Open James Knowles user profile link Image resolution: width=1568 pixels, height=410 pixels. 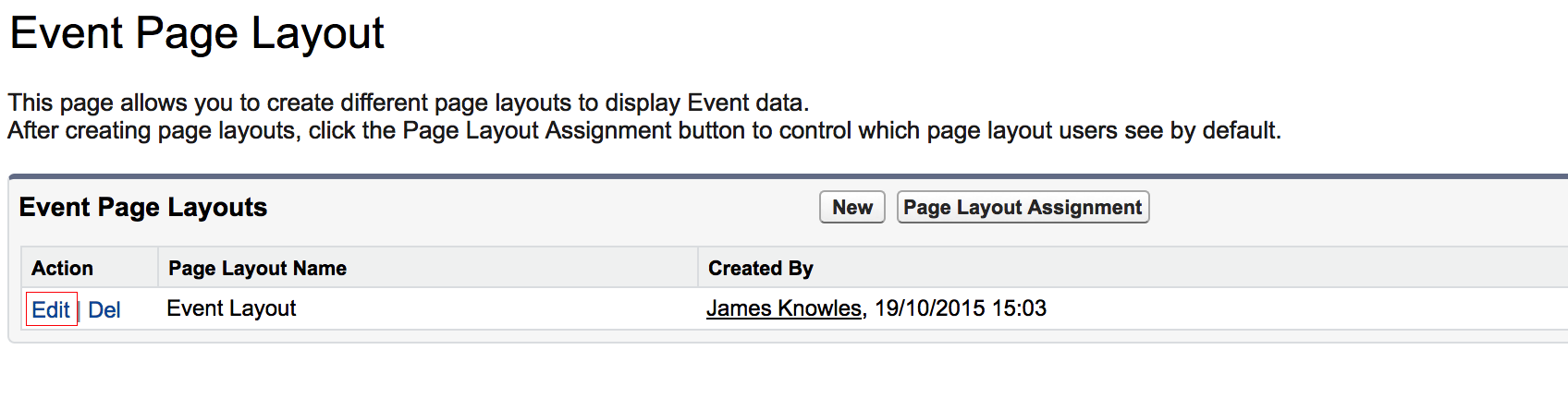pyautogui.click(x=783, y=308)
